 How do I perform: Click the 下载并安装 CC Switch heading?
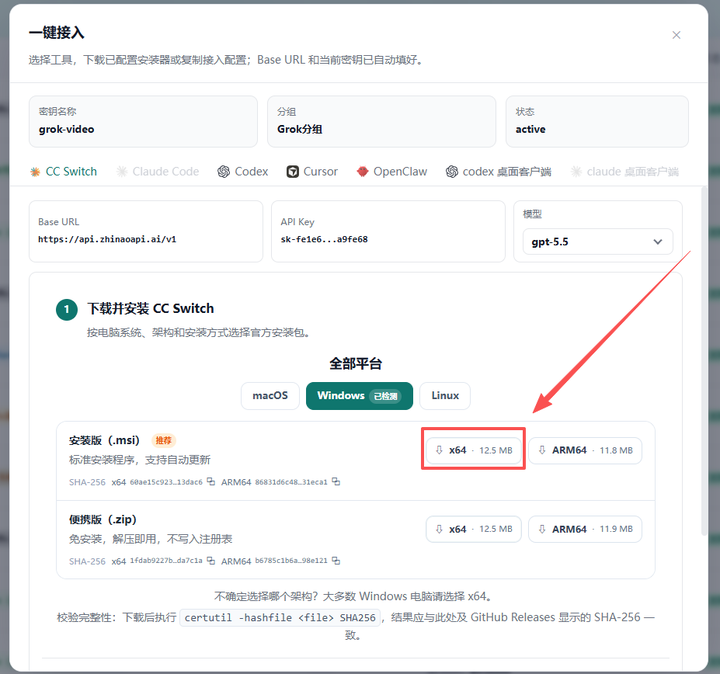pos(151,309)
